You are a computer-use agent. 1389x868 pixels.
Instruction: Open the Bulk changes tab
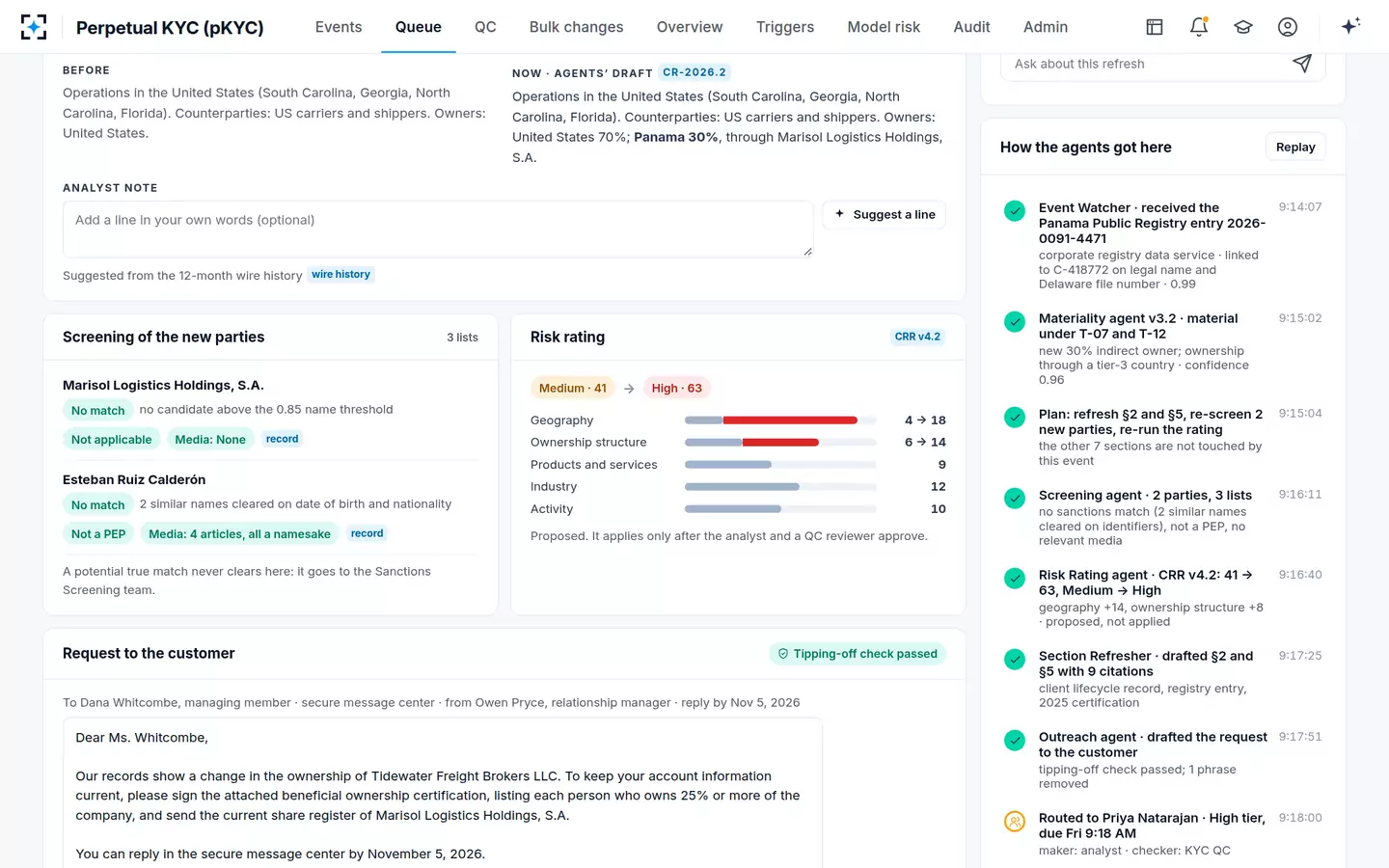click(x=576, y=27)
